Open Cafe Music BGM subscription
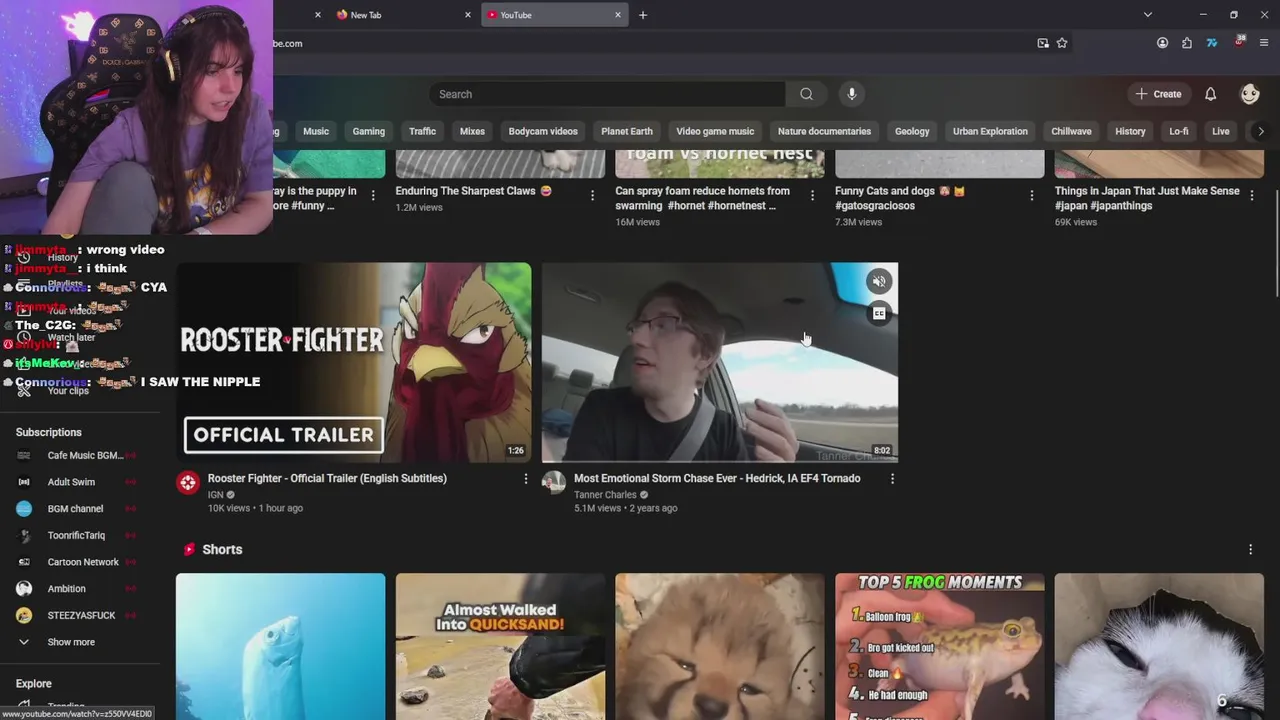 click(80, 455)
